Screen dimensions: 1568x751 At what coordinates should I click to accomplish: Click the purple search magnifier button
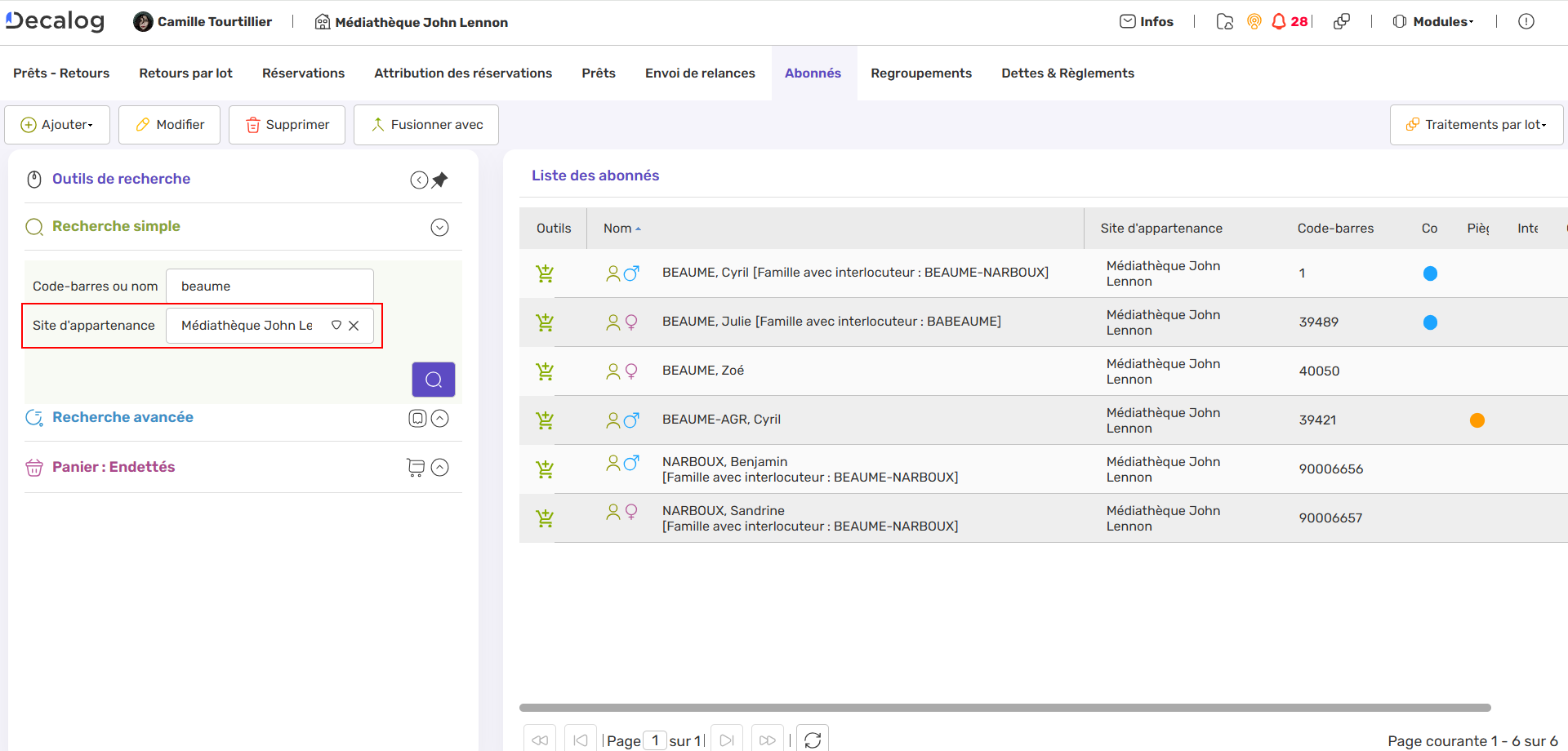[x=433, y=380]
